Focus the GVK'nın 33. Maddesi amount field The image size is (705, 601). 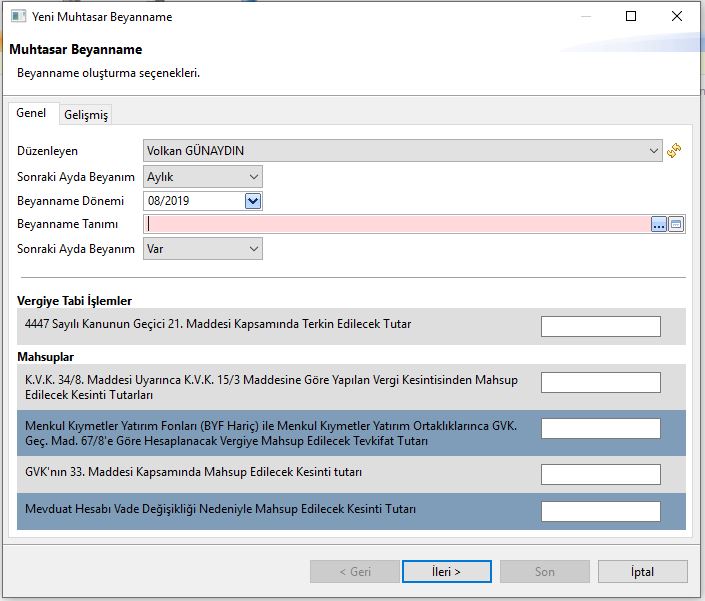pyautogui.click(x=600, y=474)
